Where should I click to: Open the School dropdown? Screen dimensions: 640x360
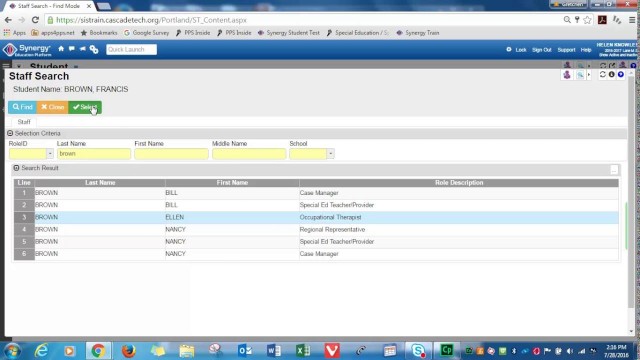click(x=330, y=154)
